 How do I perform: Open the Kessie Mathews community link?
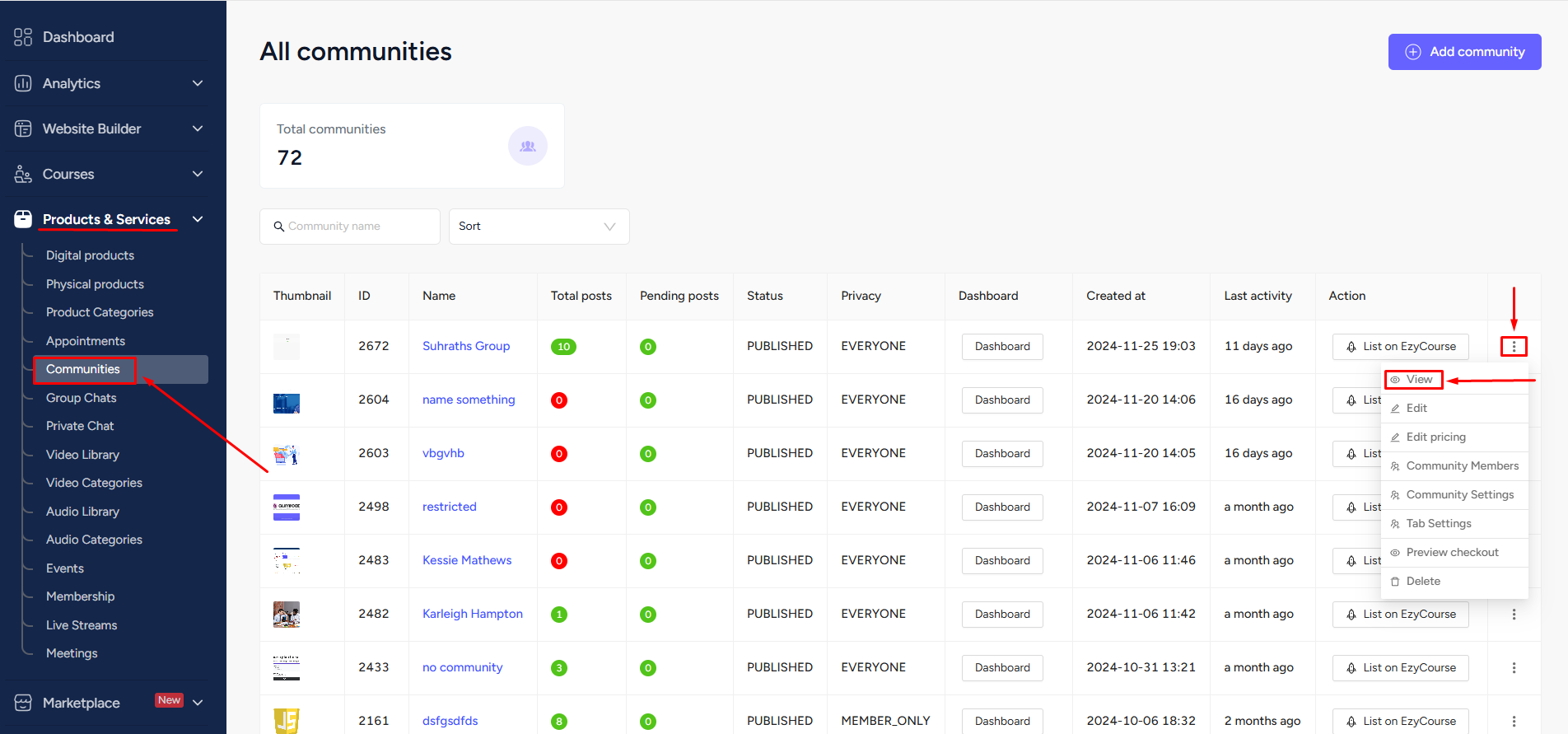[467, 560]
